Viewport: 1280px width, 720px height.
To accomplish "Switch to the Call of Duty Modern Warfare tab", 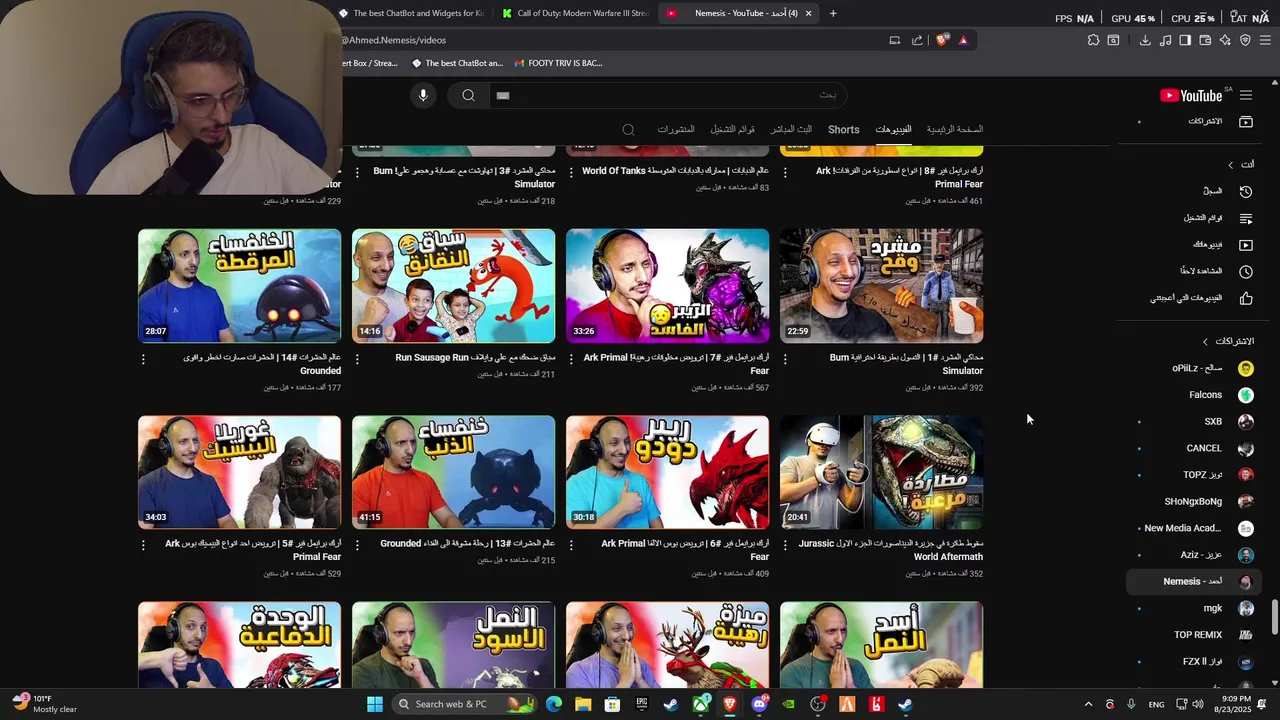I will (x=576, y=13).
